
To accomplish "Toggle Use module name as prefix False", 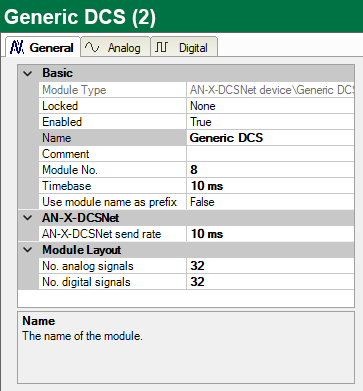I will coord(270,202).
